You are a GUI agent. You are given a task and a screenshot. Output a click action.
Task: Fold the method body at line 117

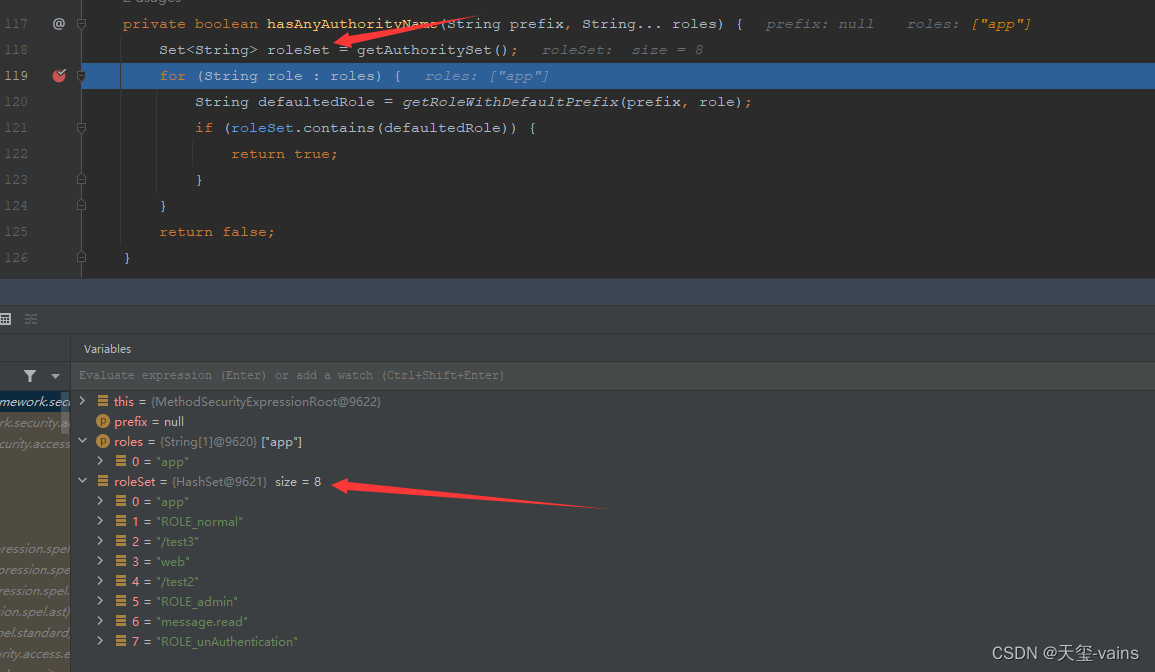tap(82, 23)
